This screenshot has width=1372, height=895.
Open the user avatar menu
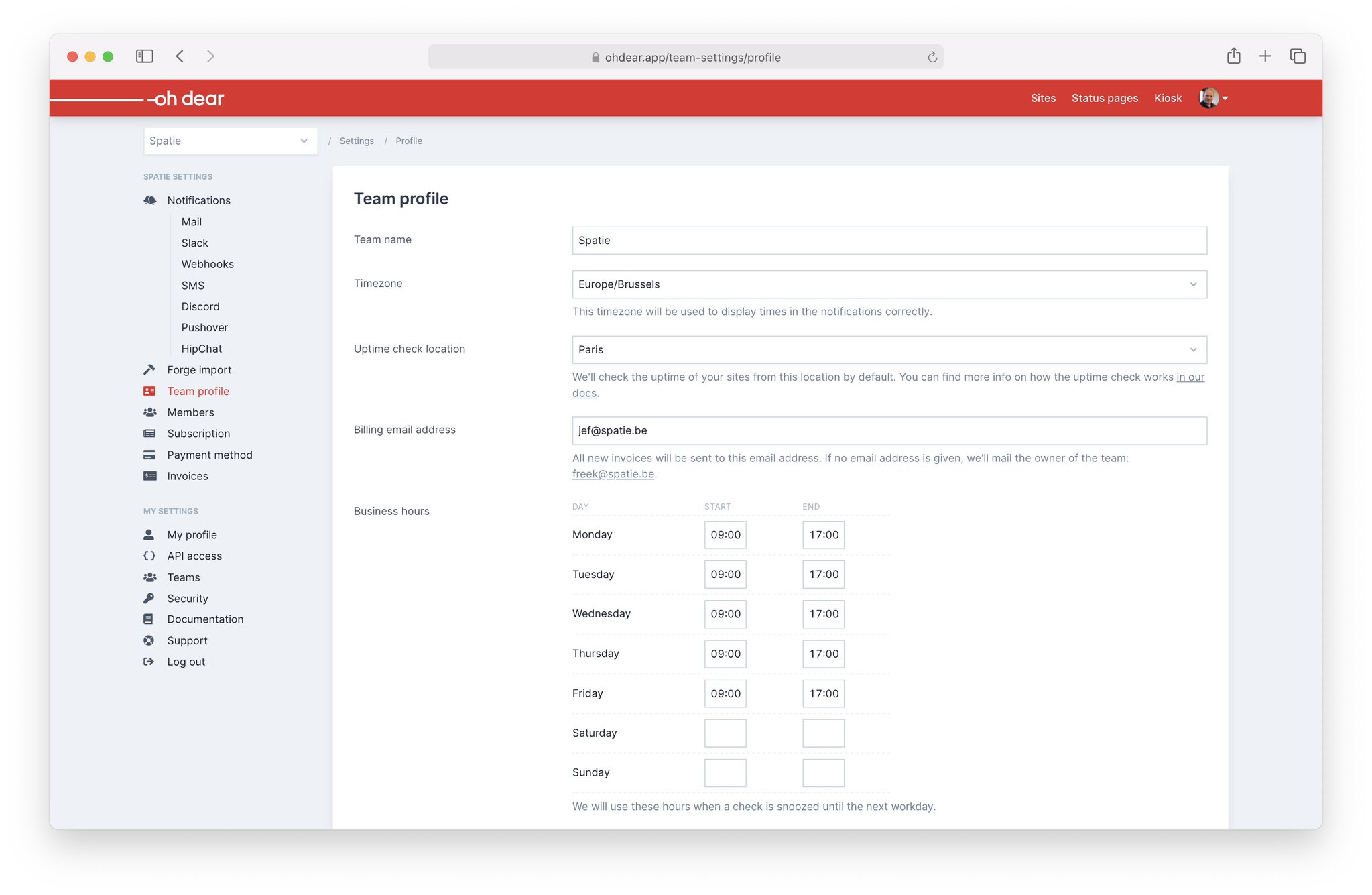[x=1213, y=98]
